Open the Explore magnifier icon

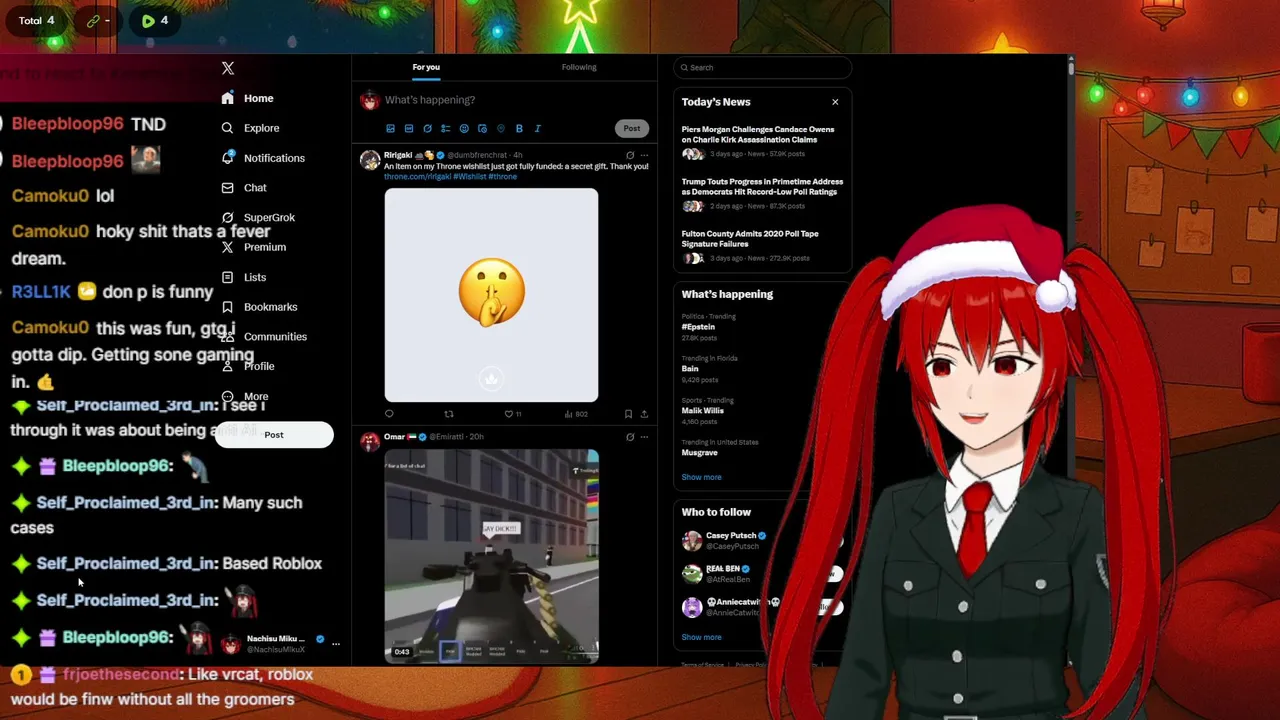coord(227,128)
